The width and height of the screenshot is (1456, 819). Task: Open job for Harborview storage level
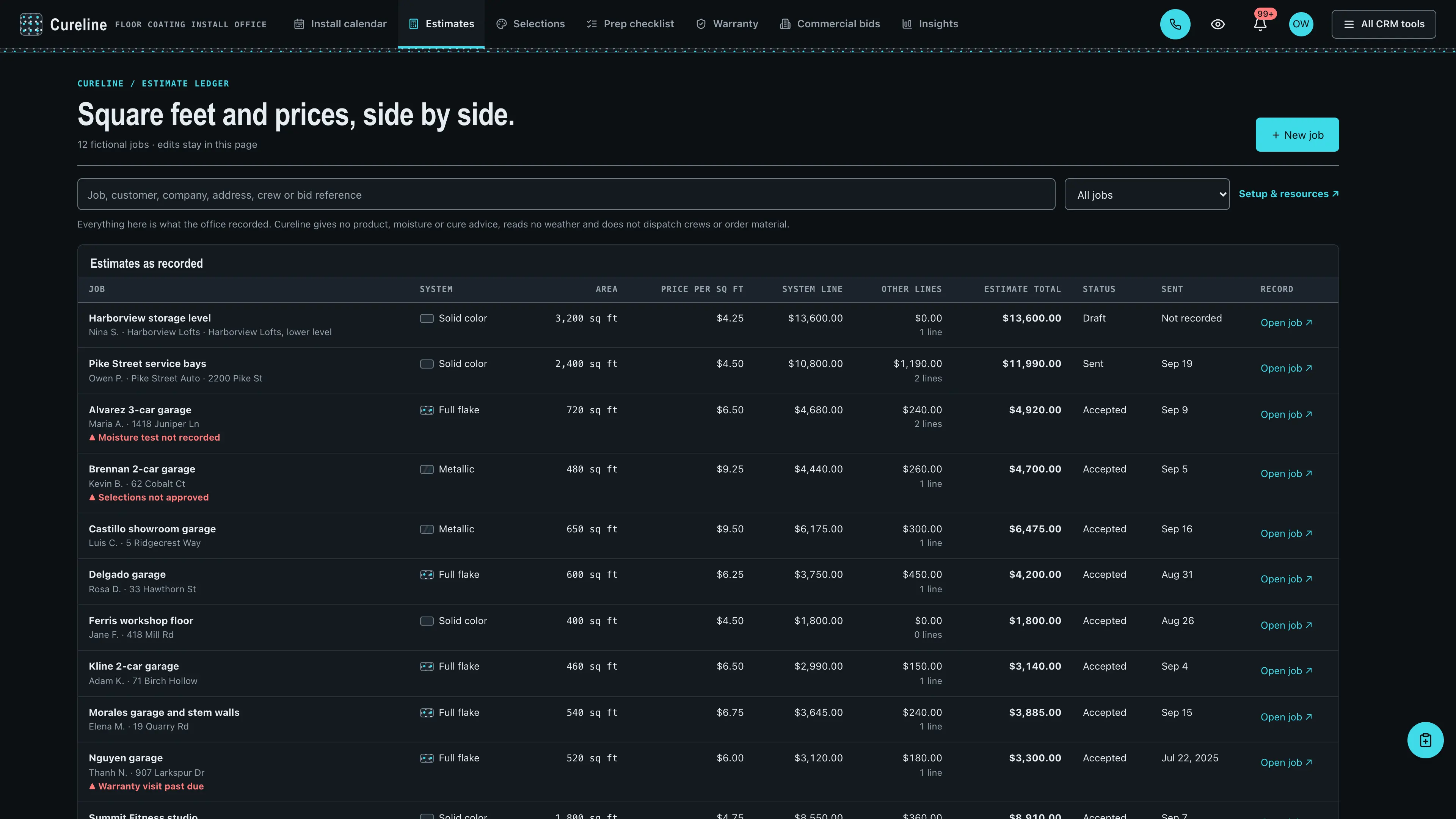pyautogui.click(x=1286, y=323)
